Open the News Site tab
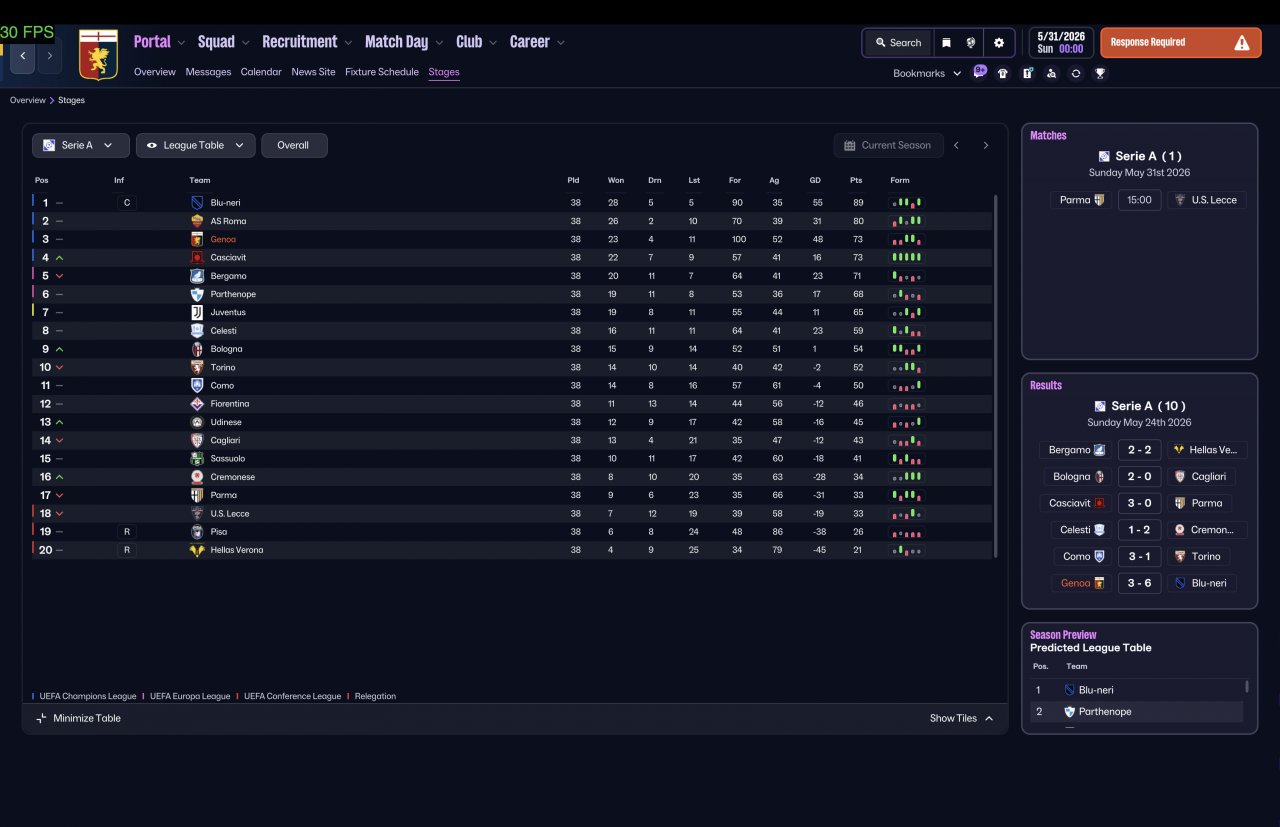This screenshot has height=827, width=1280. pos(313,72)
